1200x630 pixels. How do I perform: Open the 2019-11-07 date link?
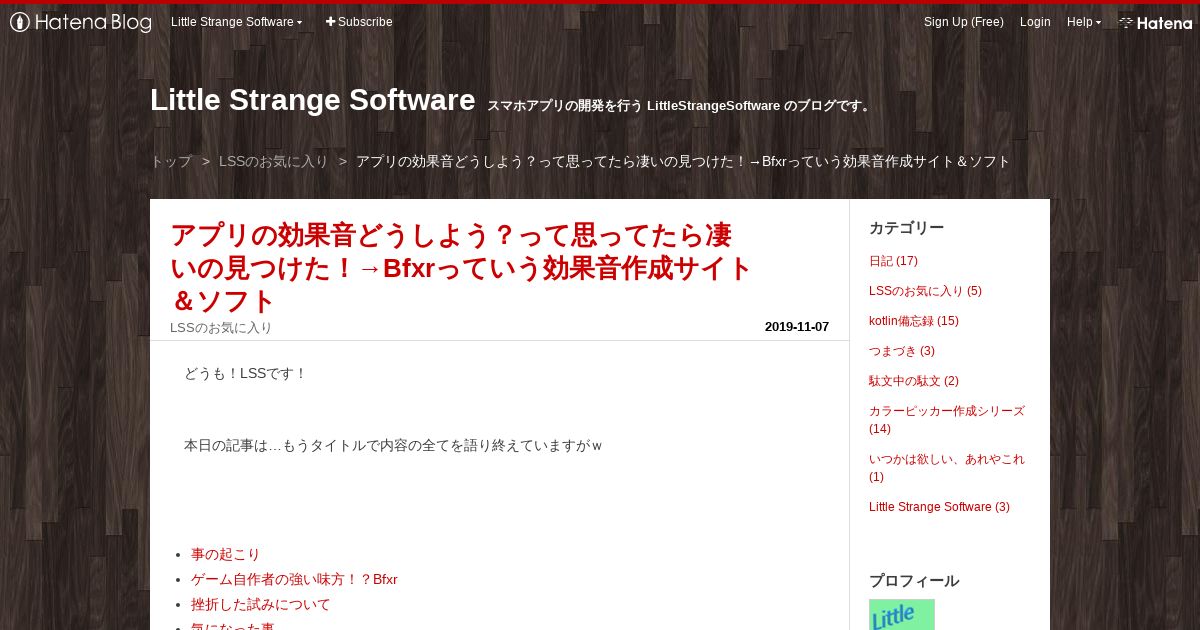click(797, 327)
